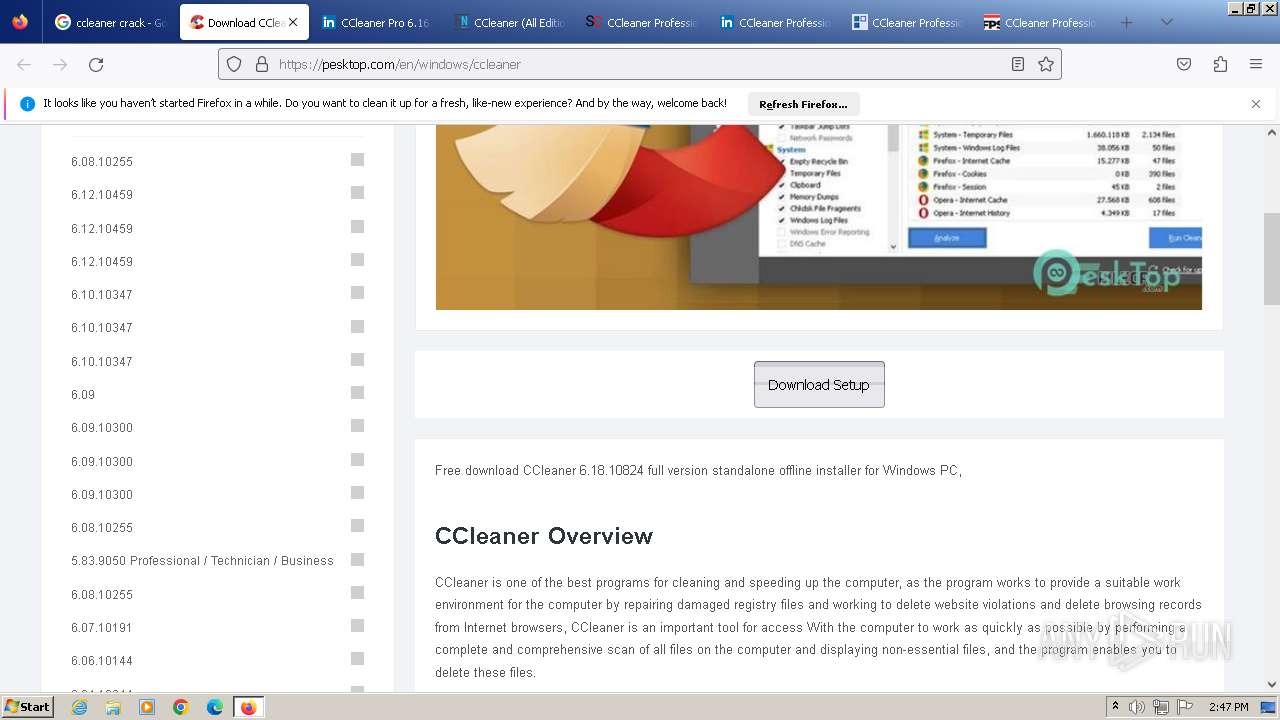Click the clock showing 2:47 PM
The height and width of the screenshot is (720, 1280).
click(1228, 707)
